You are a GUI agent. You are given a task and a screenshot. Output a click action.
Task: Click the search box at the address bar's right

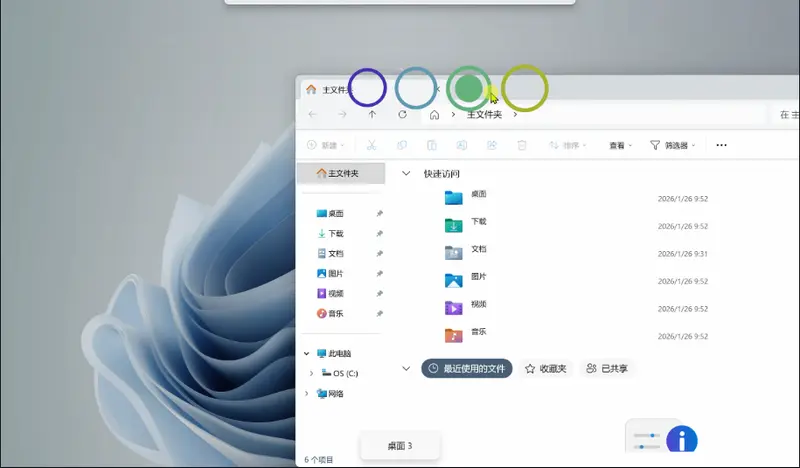click(x=786, y=115)
